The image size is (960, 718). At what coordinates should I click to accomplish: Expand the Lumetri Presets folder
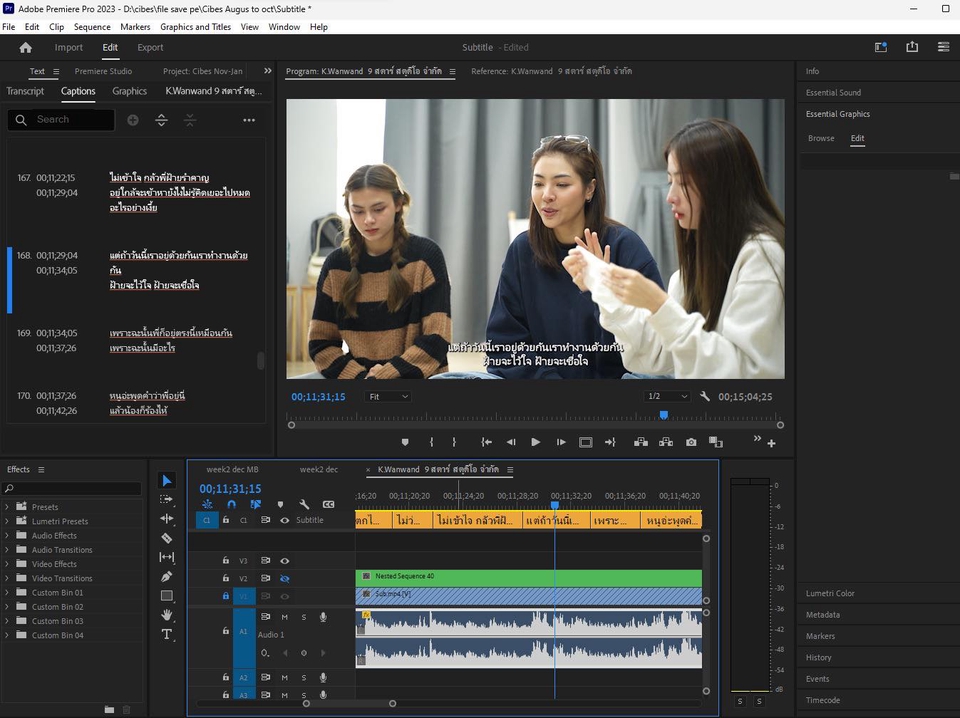pyautogui.click(x=7, y=521)
